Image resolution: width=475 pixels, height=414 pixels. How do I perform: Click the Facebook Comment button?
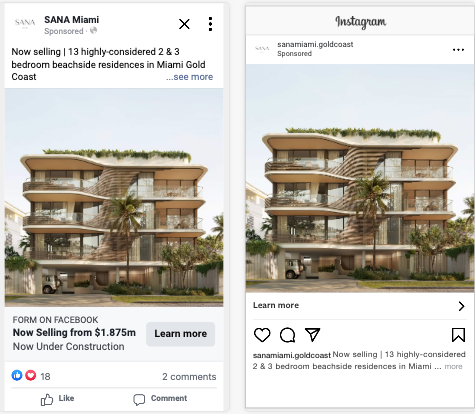click(160, 399)
